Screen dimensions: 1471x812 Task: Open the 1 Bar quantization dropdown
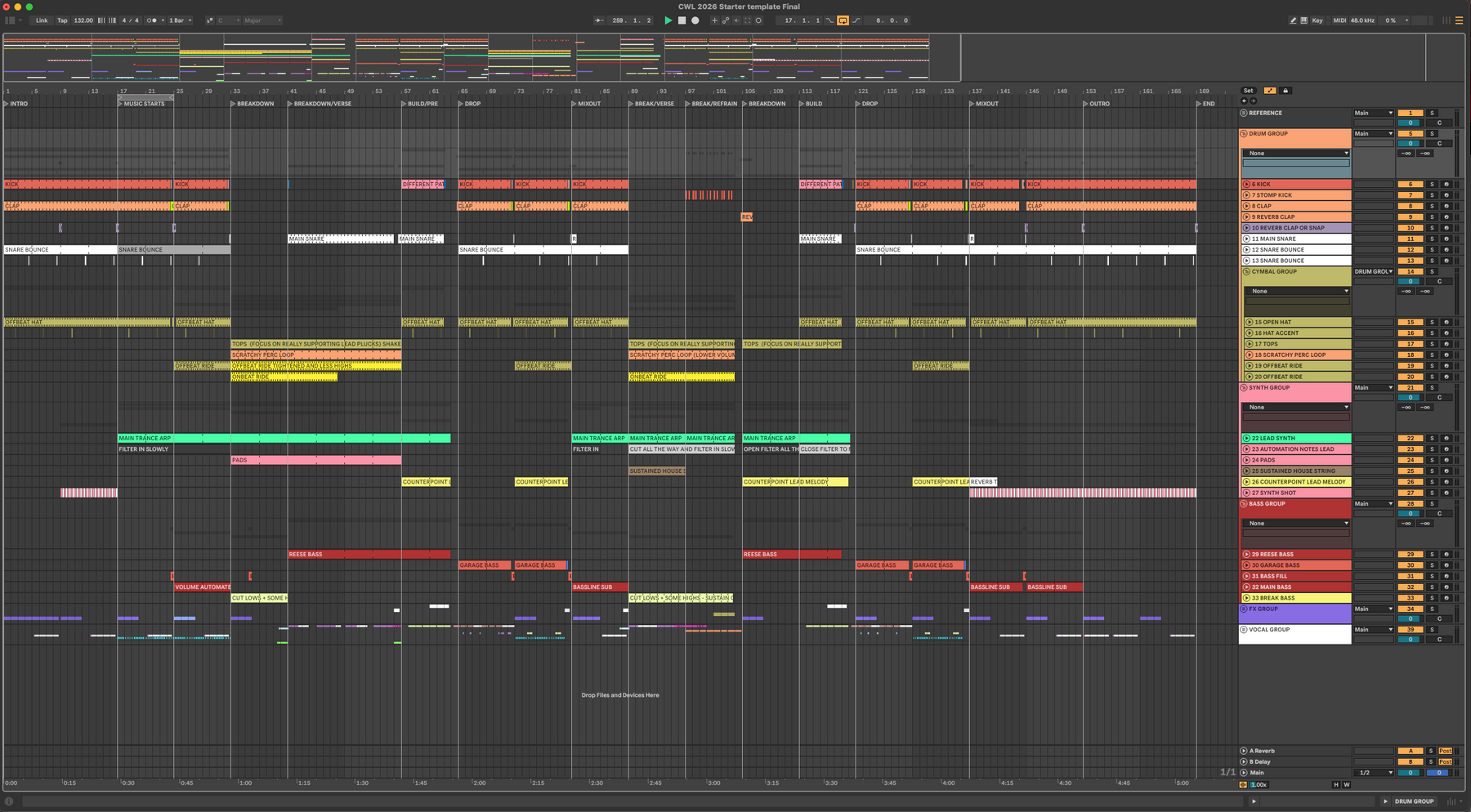180,20
